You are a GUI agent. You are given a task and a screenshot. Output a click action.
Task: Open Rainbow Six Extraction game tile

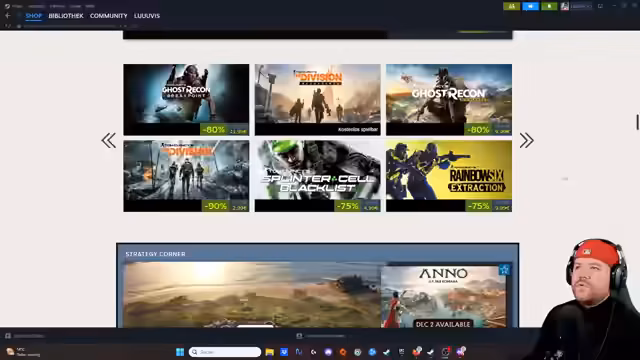tap(449, 176)
